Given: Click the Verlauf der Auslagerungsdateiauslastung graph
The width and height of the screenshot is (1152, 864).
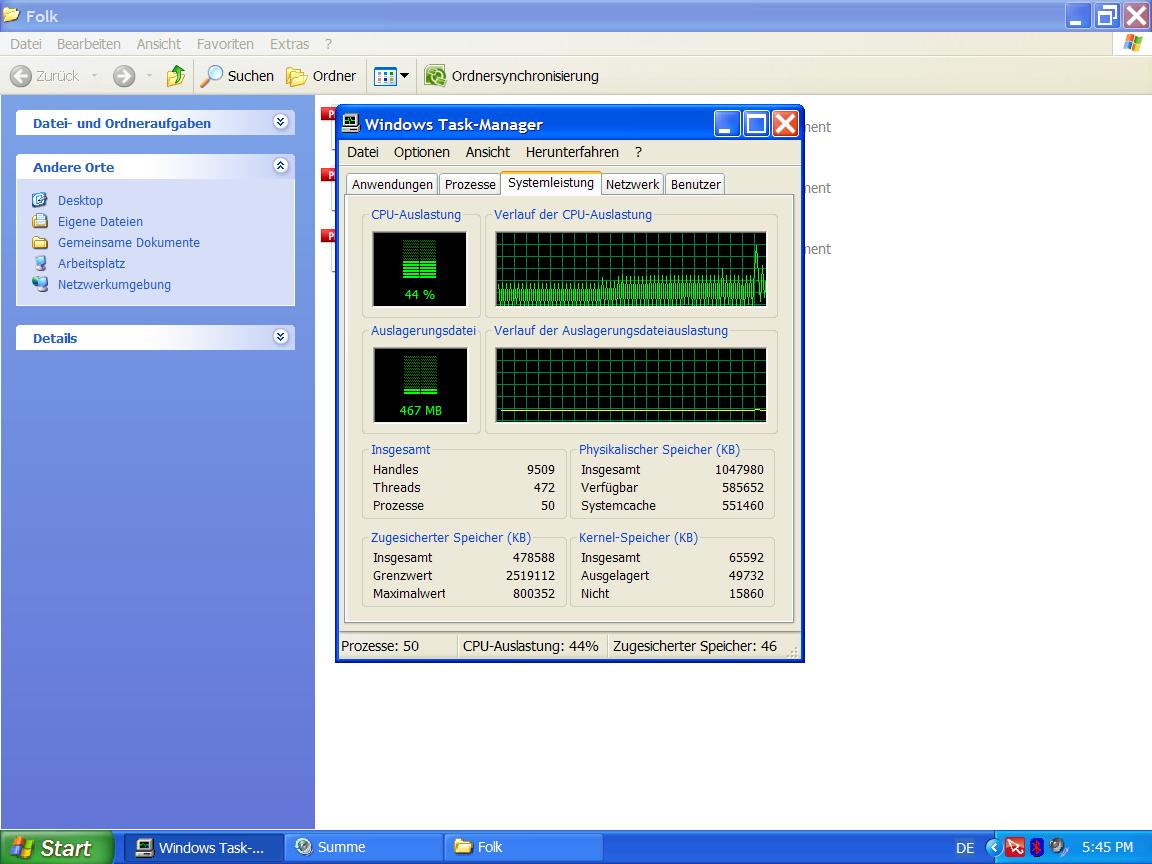Looking at the screenshot, I should pyautogui.click(x=631, y=385).
